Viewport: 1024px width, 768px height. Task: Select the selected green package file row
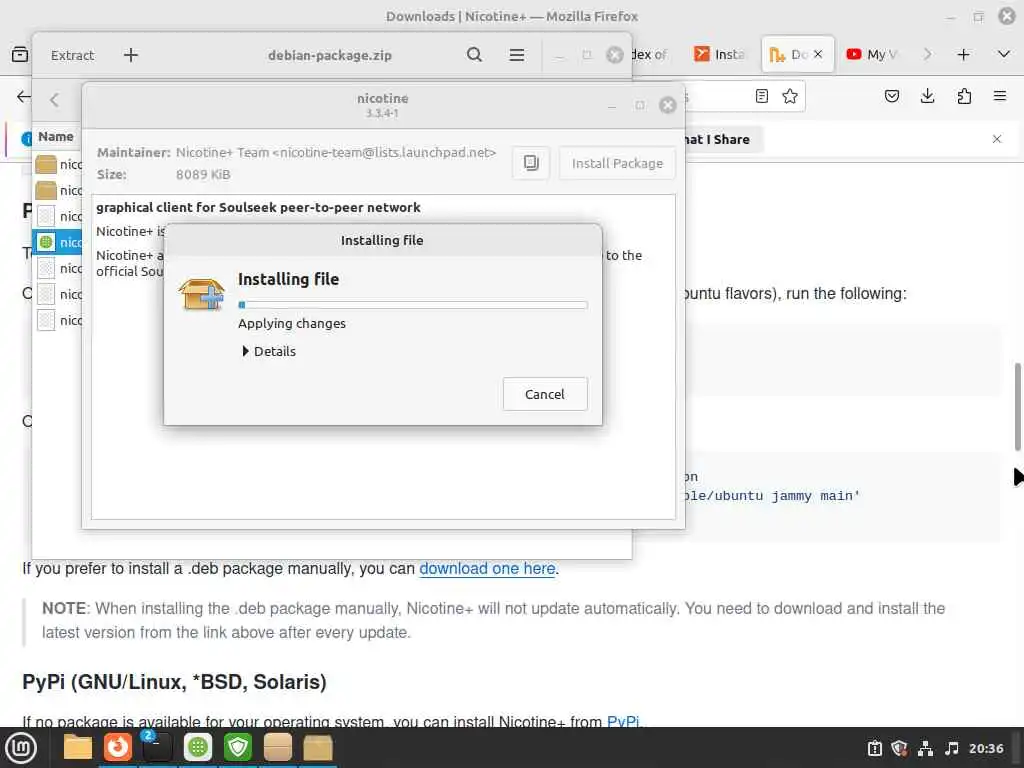click(x=57, y=242)
